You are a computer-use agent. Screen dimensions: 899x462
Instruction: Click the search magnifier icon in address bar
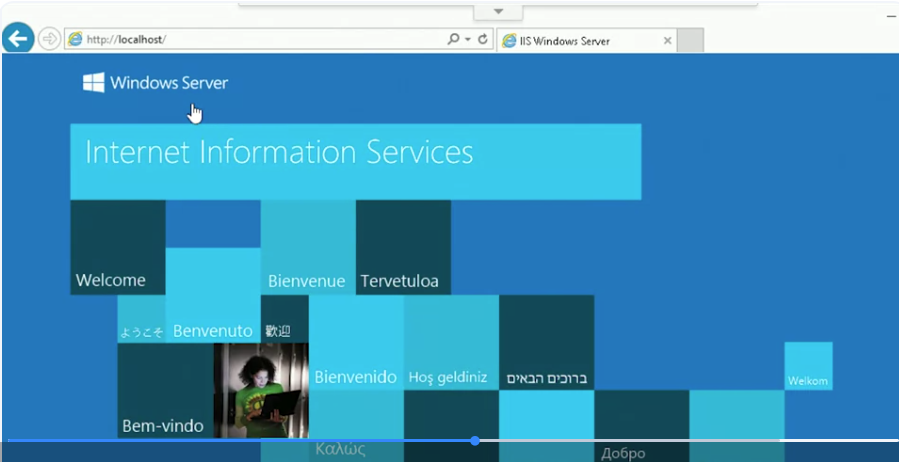[453, 39]
